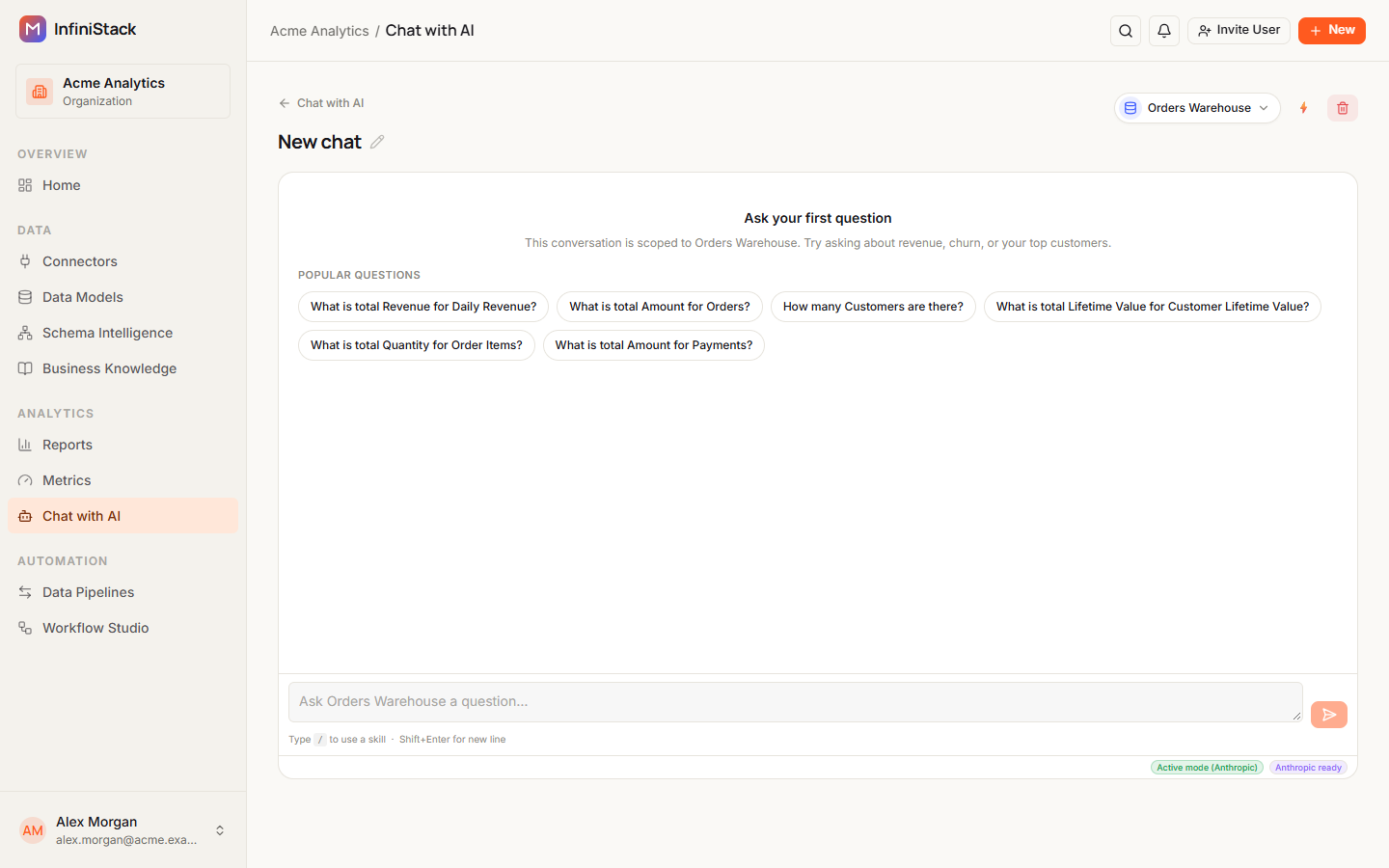Open notifications bell icon
Image resolution: width=1389 pixels, height=868 pixels.
[1164, 31]
